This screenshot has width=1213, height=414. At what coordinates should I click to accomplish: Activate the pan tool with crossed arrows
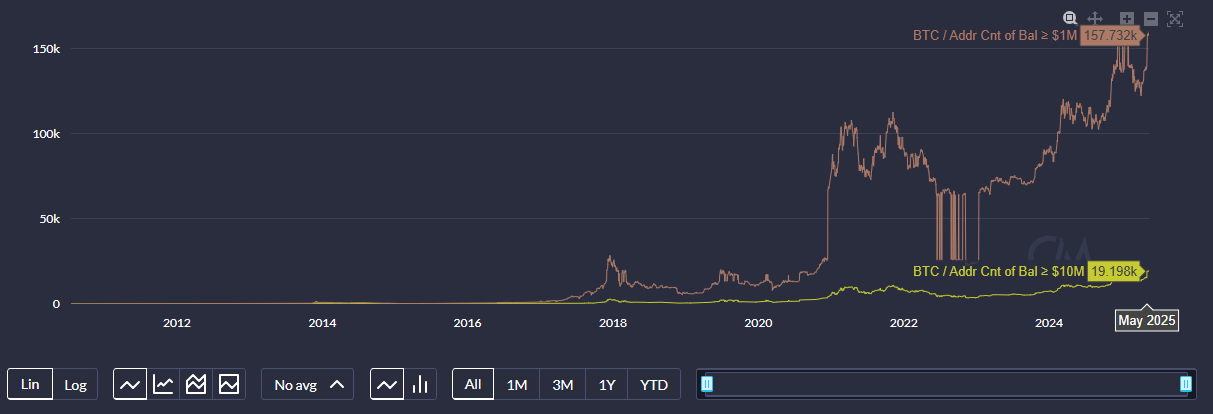[x=1094, y=18]
